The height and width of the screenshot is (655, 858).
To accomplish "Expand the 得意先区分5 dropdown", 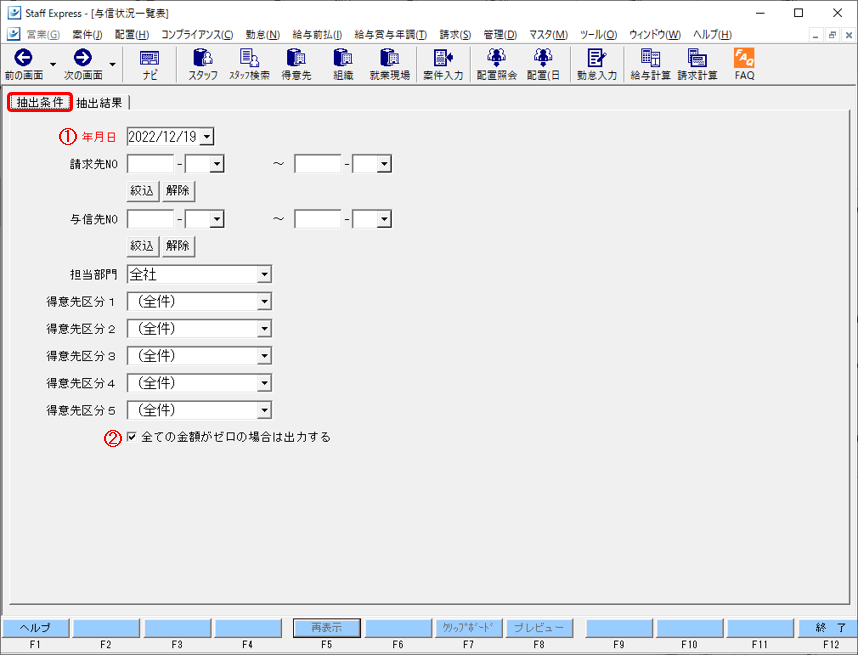I will [x=264, y=410].
